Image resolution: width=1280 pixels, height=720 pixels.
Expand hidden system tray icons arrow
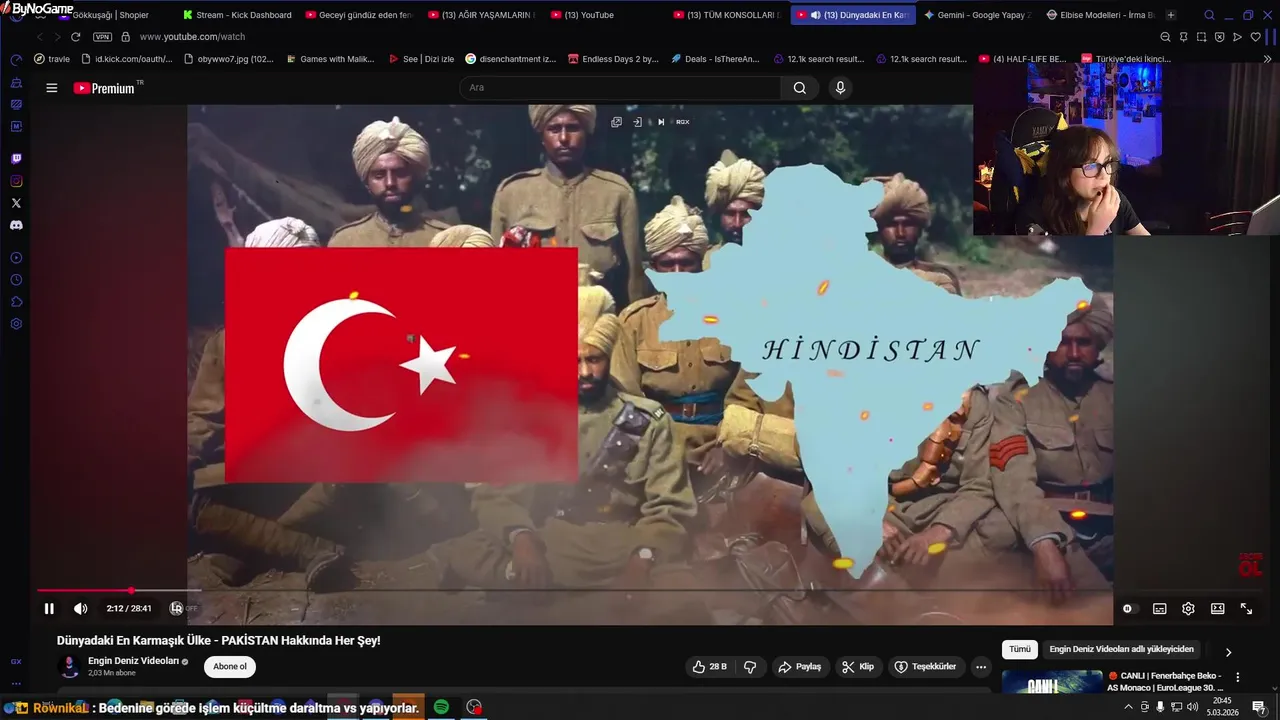(x=1129, y=707)
